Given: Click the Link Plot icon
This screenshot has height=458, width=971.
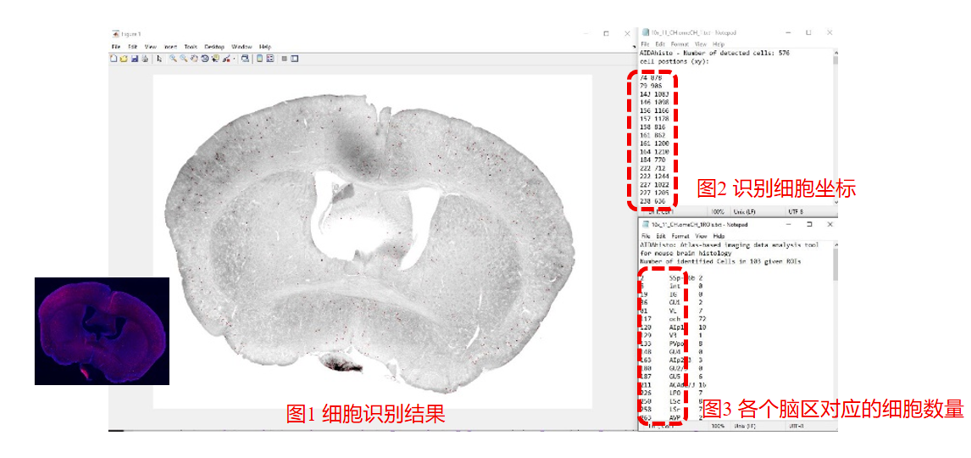Looking at the screenshot, I should (245, 59).
